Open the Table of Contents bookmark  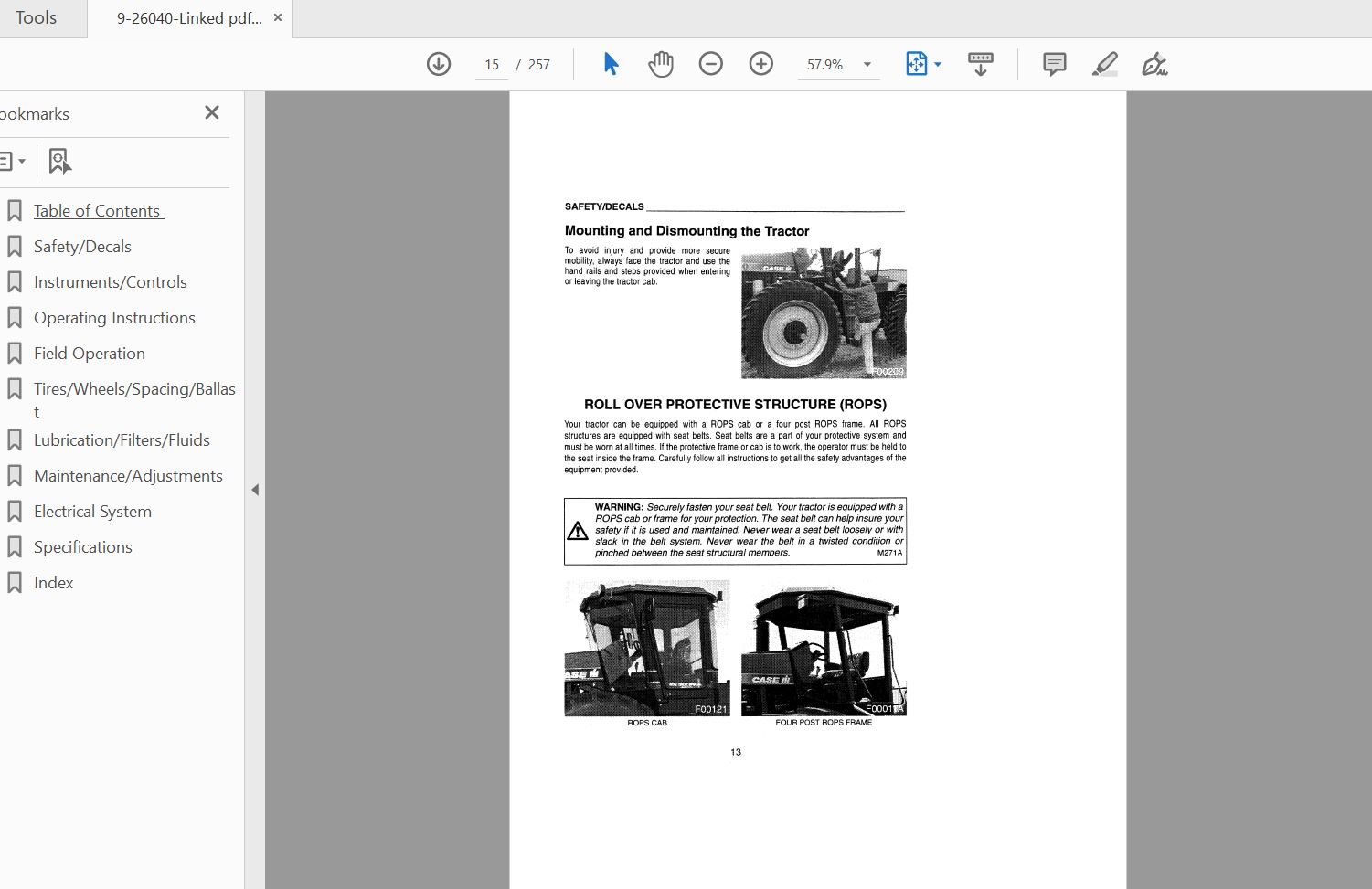98,210
